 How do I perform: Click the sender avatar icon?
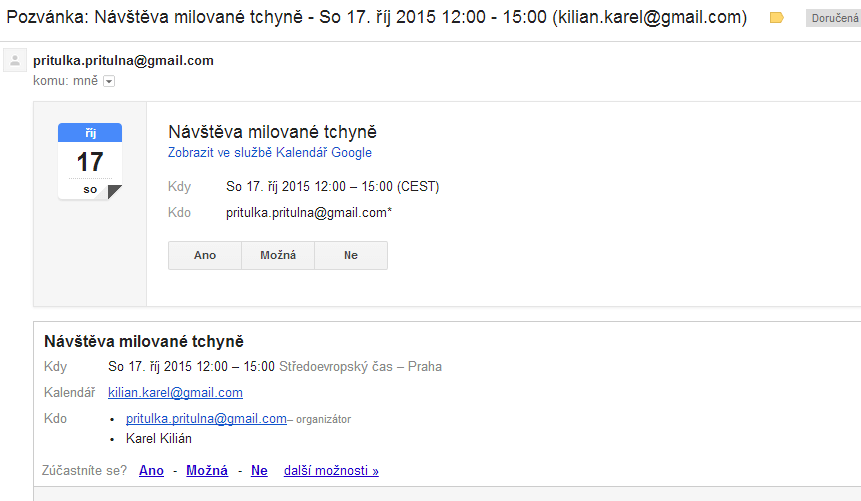pyautogui.click(x=15, y=60)
